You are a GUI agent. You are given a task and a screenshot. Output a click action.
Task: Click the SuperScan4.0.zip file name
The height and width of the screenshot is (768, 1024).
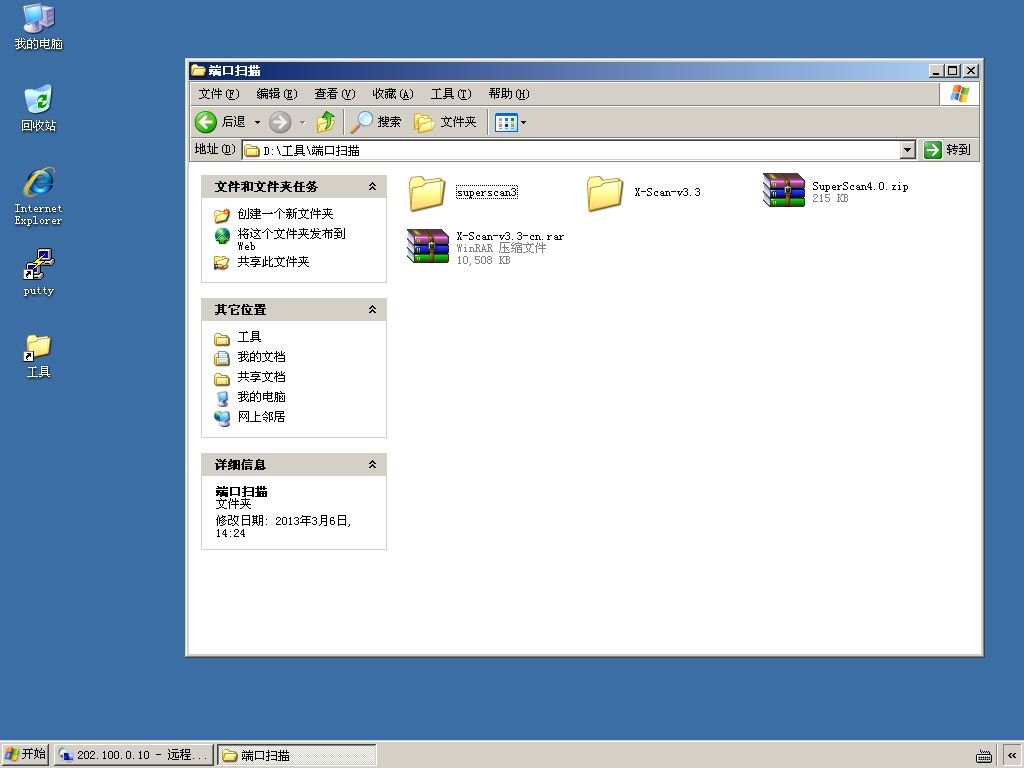(x=860, y=186)
